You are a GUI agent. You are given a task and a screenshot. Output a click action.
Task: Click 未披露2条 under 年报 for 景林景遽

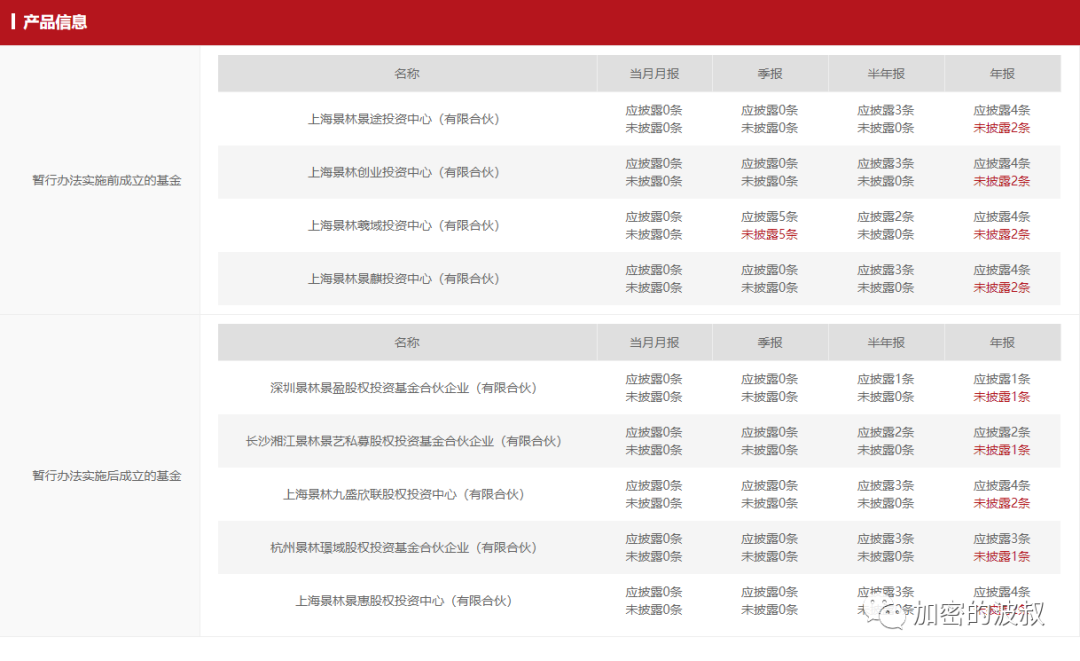[x=1001, y=127]
